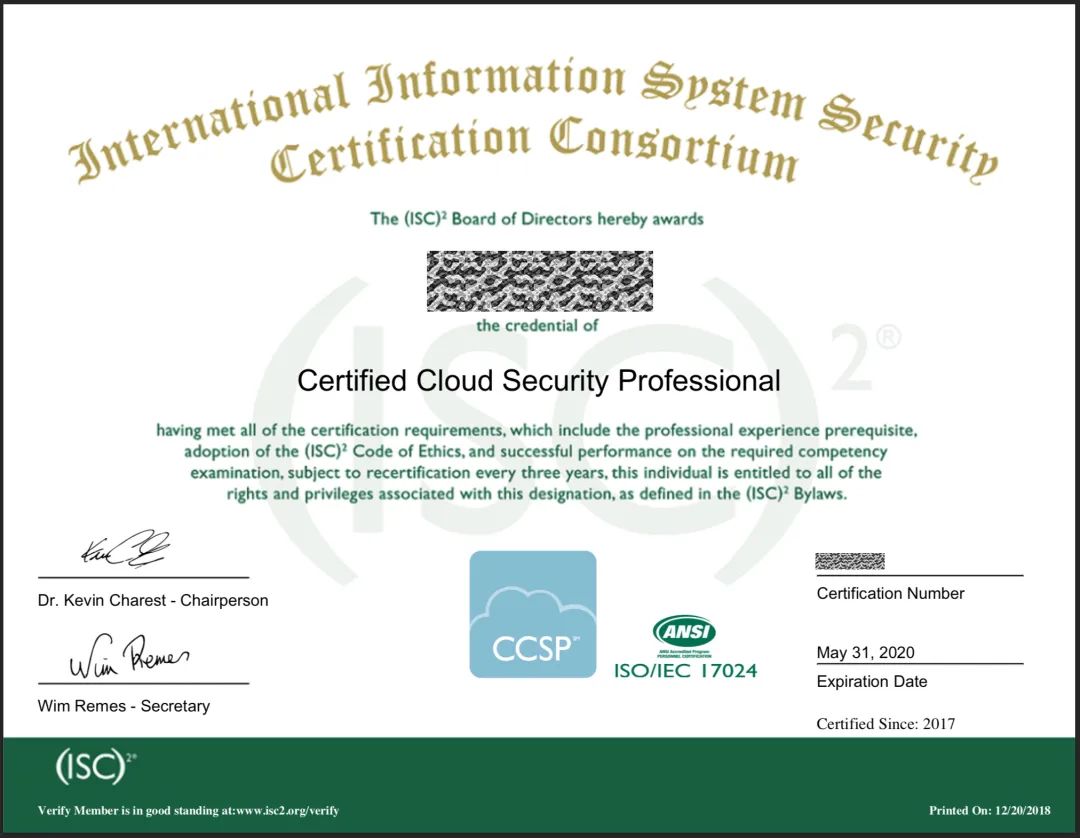Click 'Dr. Kevin Charest - Chairperson' label
The image size is (1080, 838).
click(153, 600)
